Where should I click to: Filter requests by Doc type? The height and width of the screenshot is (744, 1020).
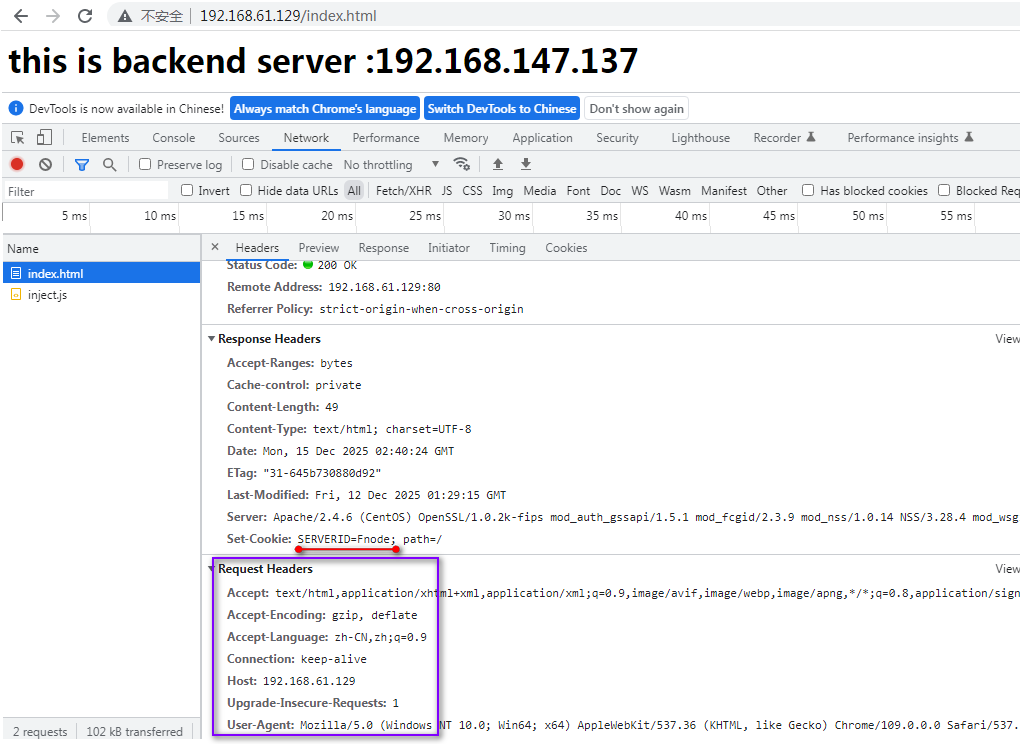click(610, 191)
